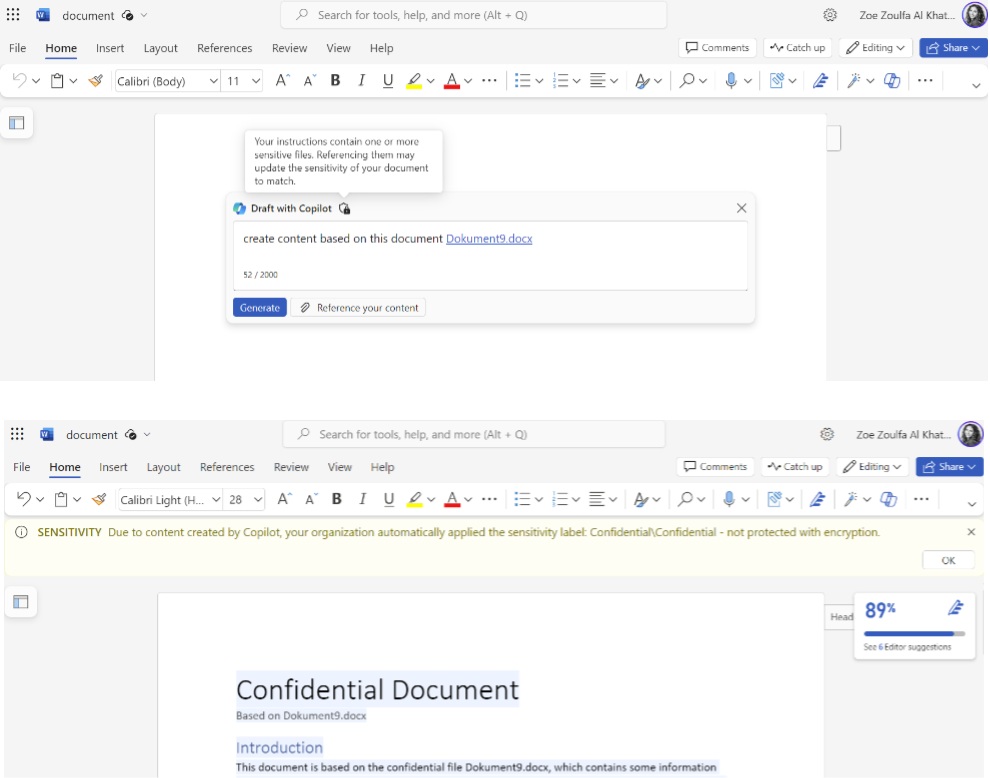Click Undo icon in bottom window toolbar
This screenshot has height=778, width=990.
coord(23,499)
